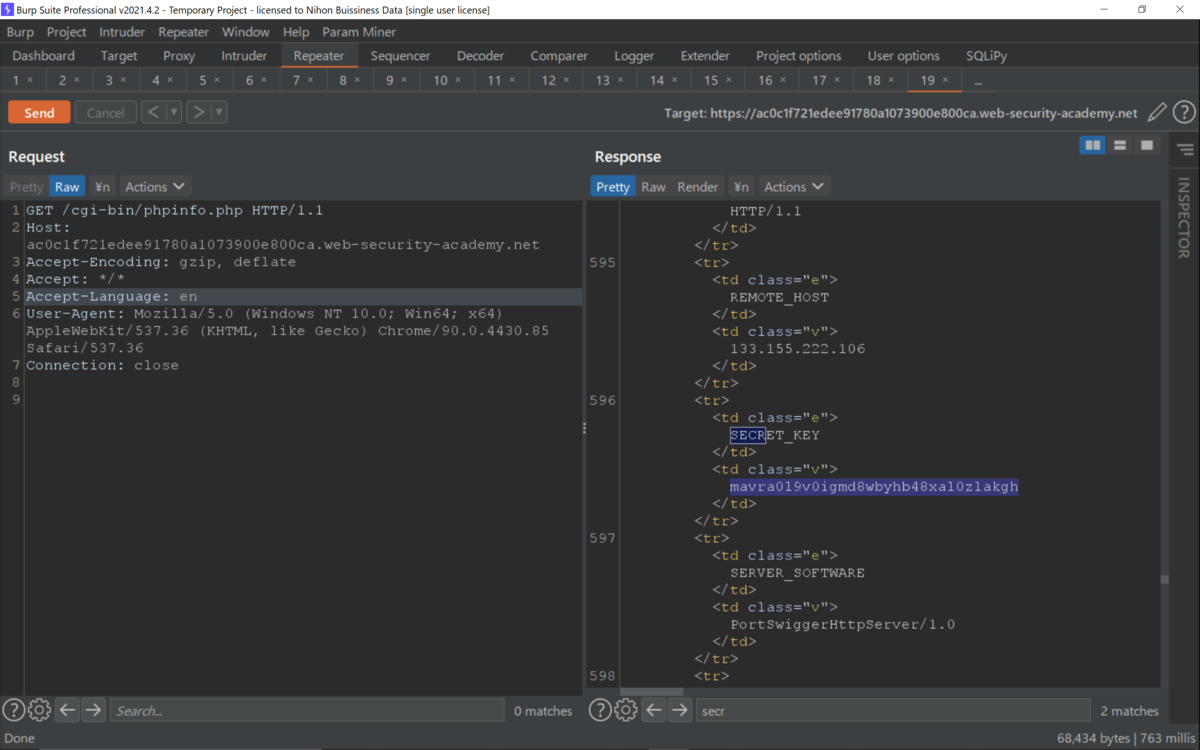
Task: Click the 133.155.222.106 IP value
Action: [797, 349]
